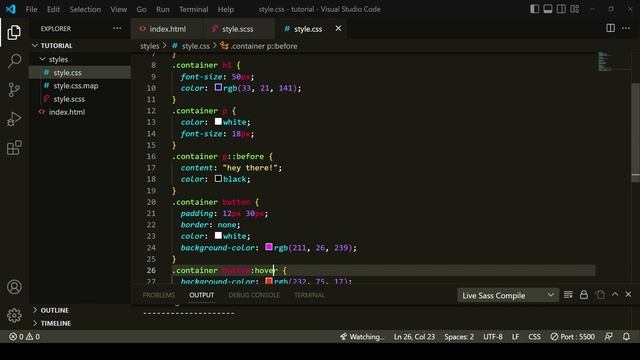Open the View menu
The height and width of the screenshot is (360, 640).
click(118, 9)
